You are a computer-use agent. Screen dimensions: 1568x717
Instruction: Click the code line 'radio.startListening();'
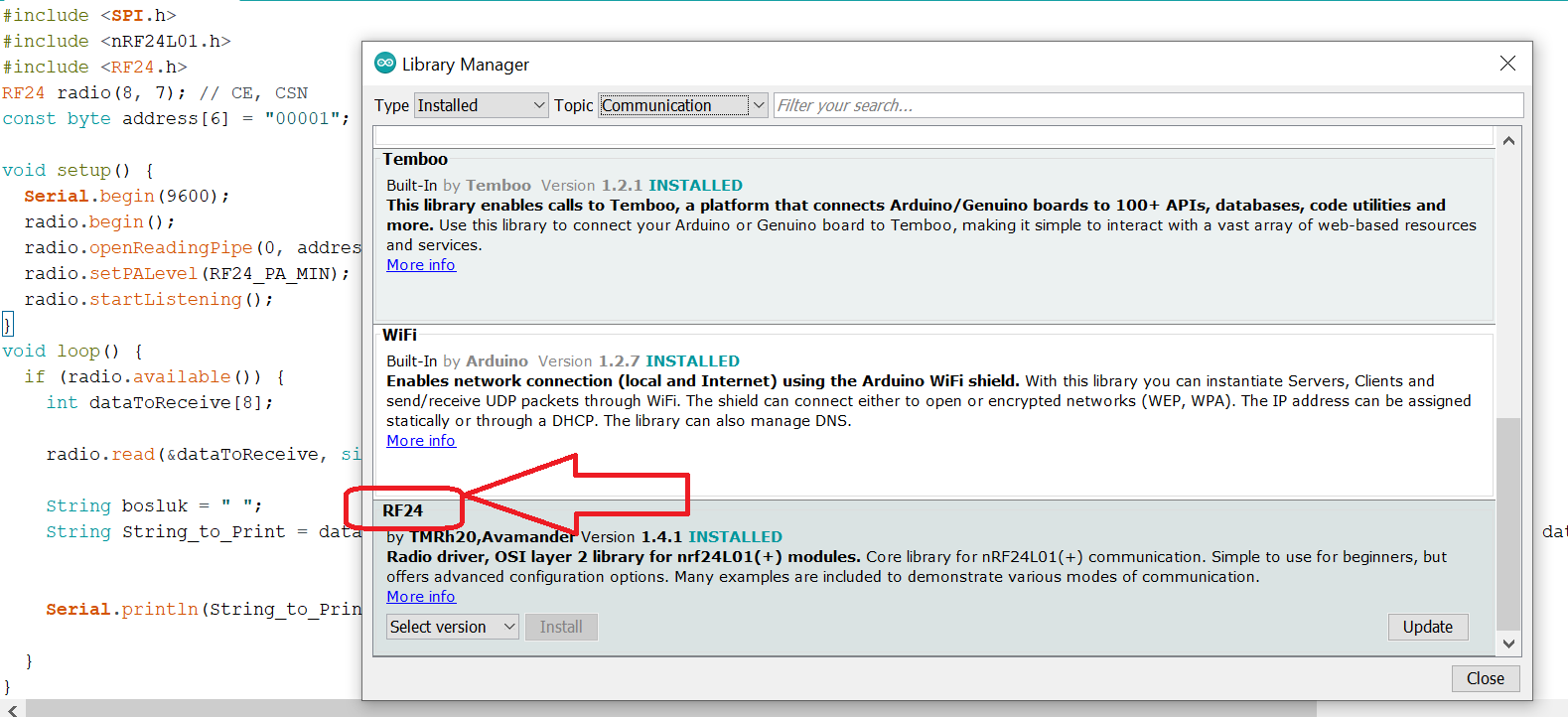click(x=149, y=299)
